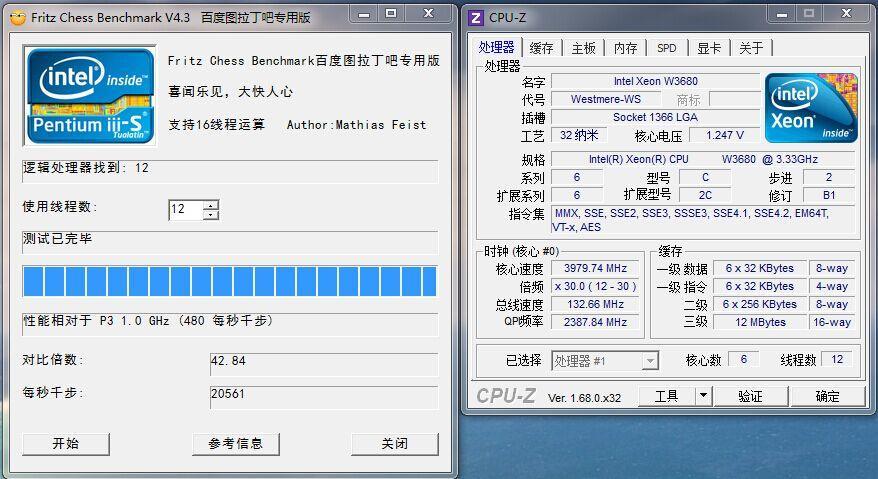Click the 线程数 value 12 in CPU-Z
878x479 pixels.
tap(837, 359)
